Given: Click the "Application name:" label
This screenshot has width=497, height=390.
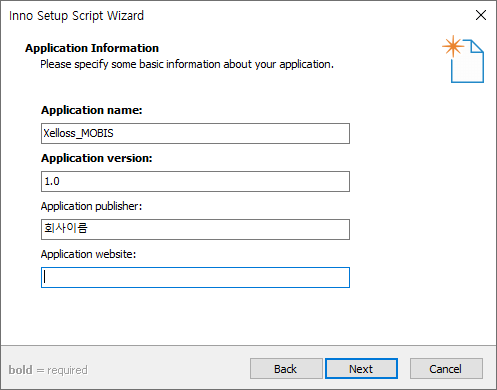Looking at the screenshot, I should click(x=92, y=110).
